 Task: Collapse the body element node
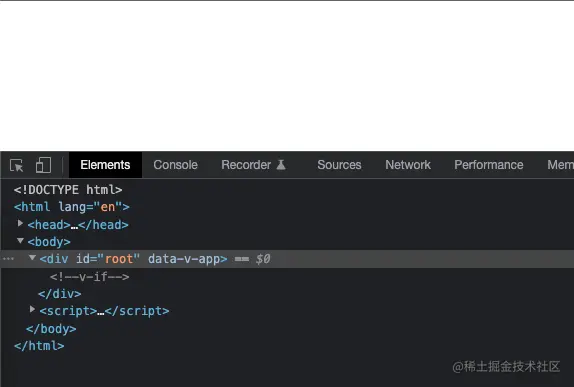click(20, 241)
